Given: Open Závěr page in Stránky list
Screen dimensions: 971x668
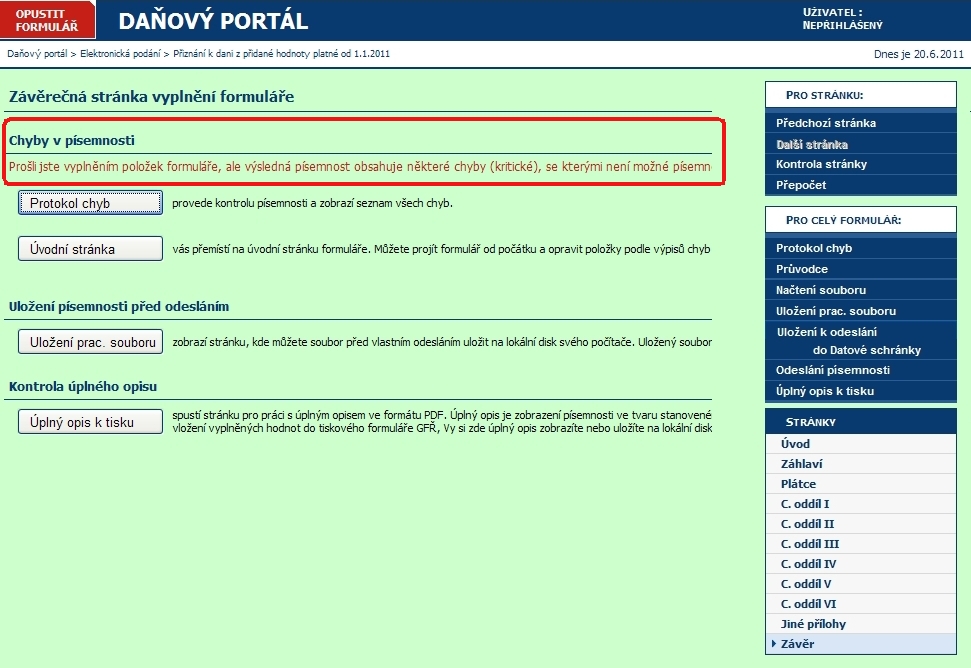Looking at the screenshot, I should [x=861, y=643].
